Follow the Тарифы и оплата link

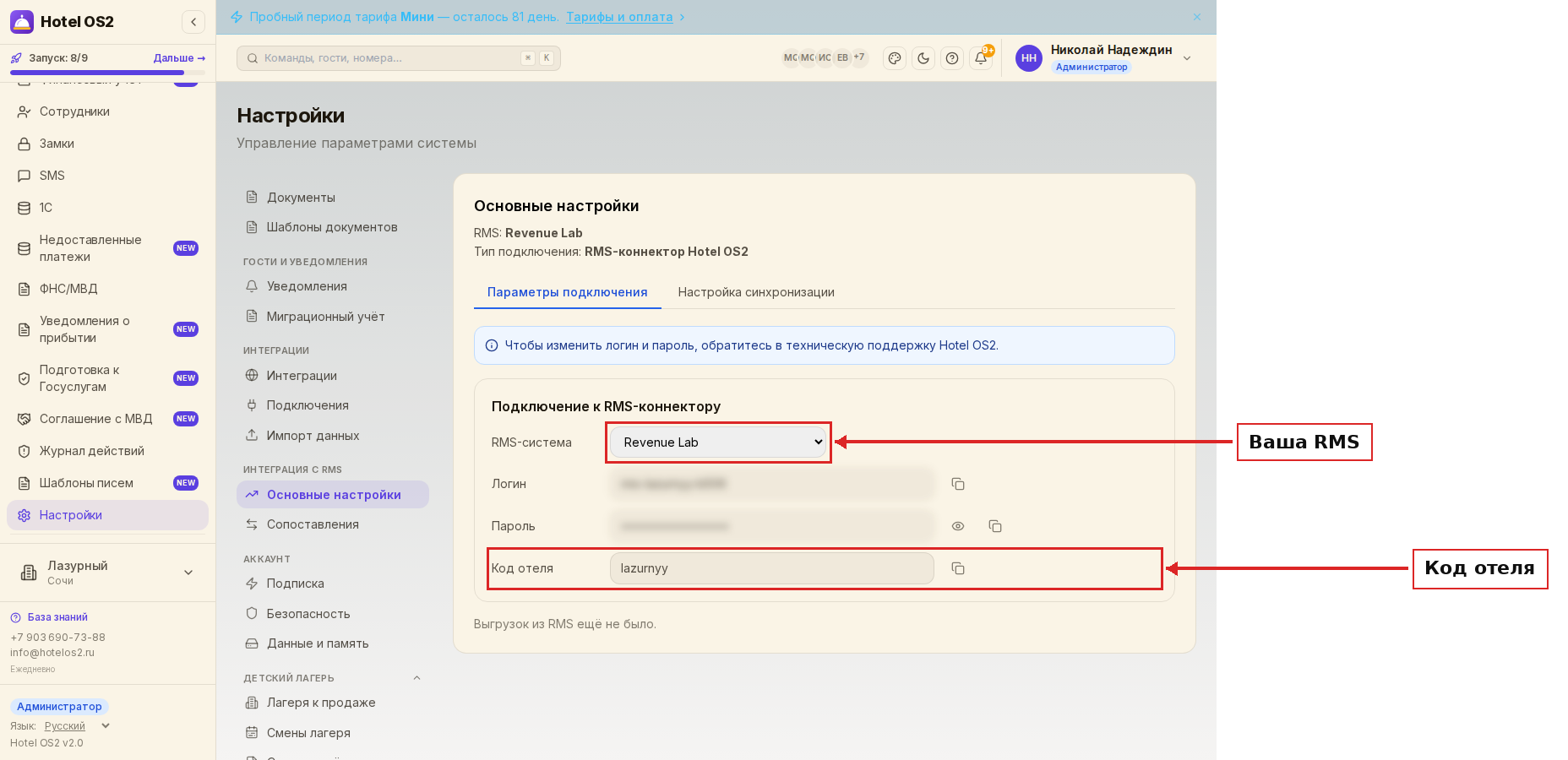[x=619, y=17]
